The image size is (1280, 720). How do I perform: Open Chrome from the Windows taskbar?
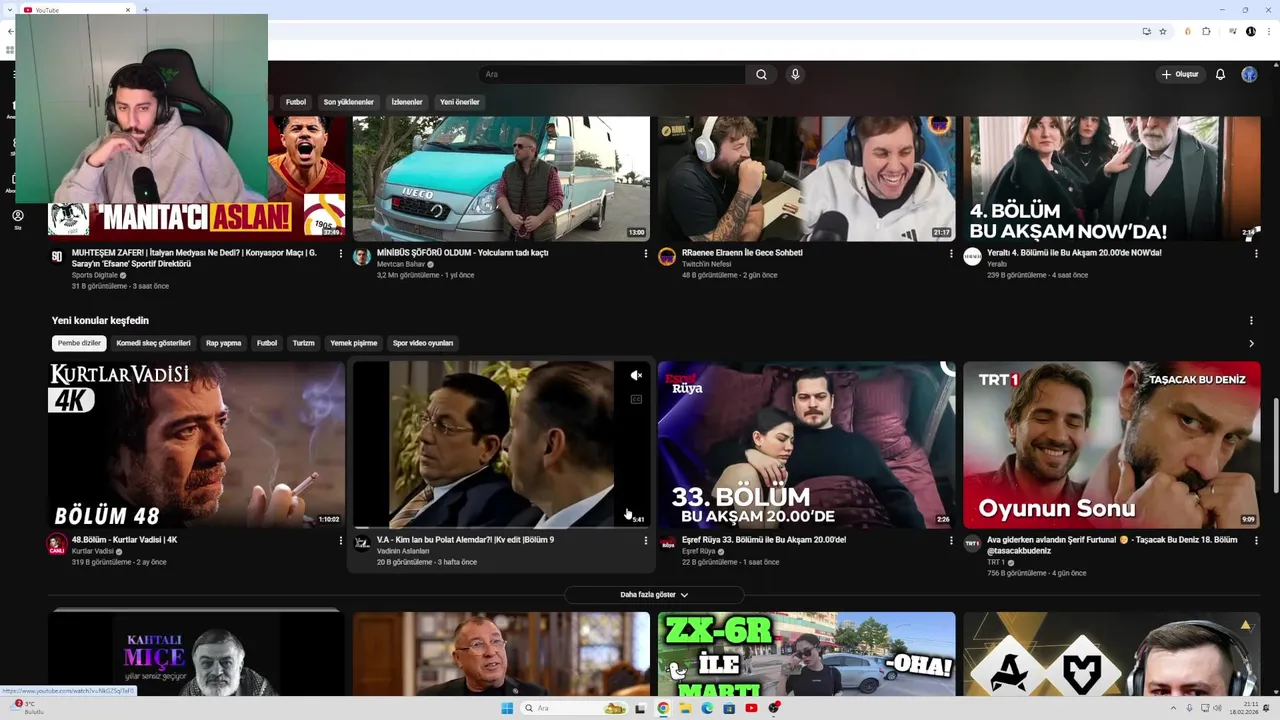tap(662, 708)
